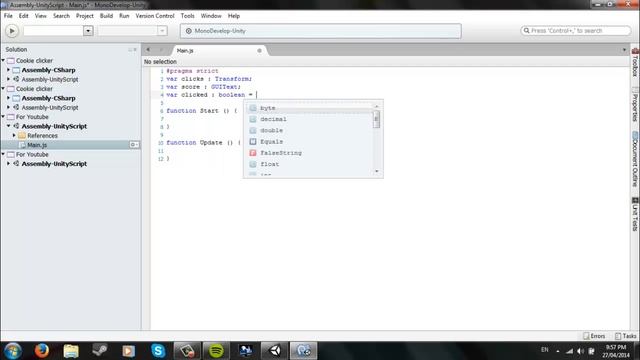Click the autocomplete scroll down arrow

pos(376,171)
